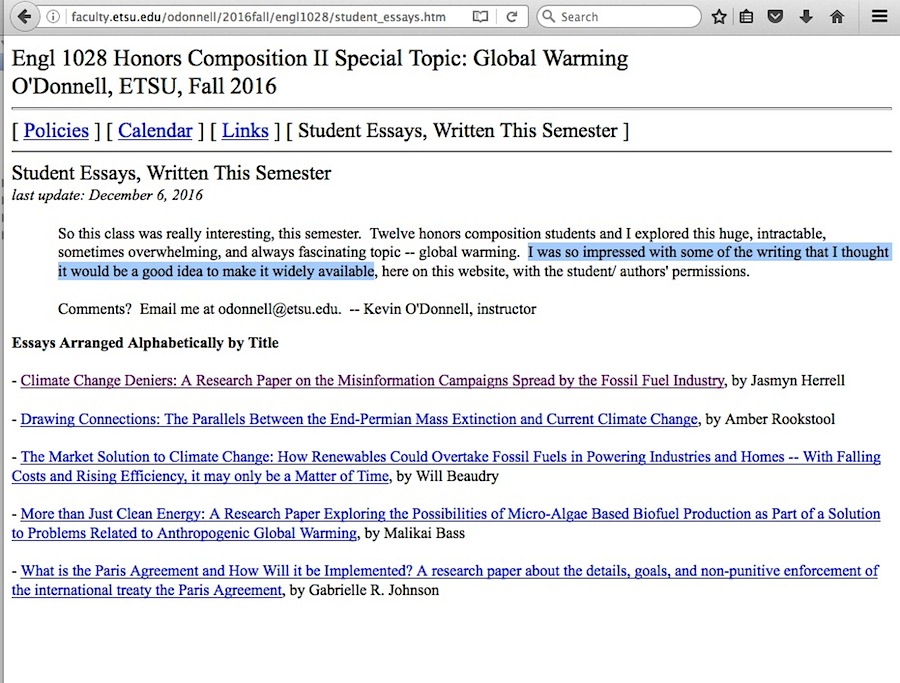This screenshot has width=900, height=683.
Task: Bookmark this page with the star icon
Action: point(719,17)
